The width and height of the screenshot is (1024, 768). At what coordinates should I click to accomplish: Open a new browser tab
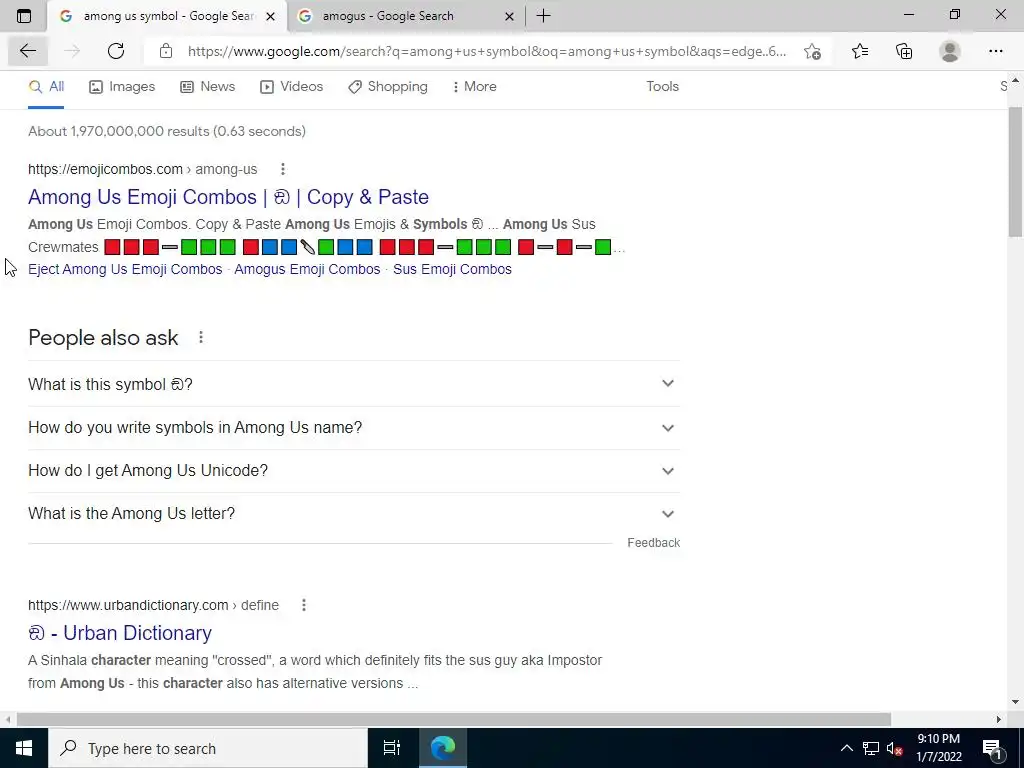(x=543, y=16)
